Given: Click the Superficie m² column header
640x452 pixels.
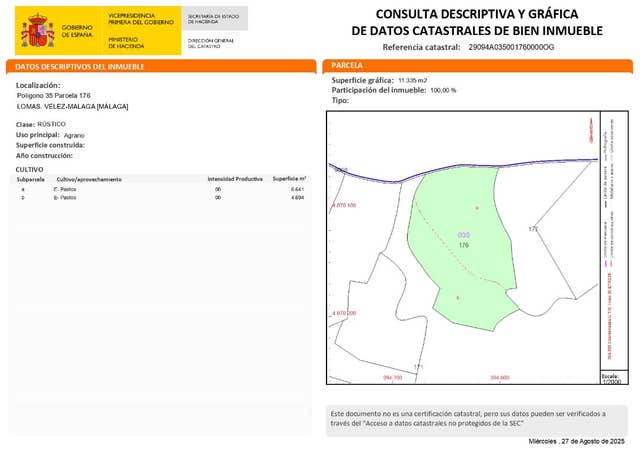Looking at the screenshot, I should pyautogui.click(x=289, y=179).
